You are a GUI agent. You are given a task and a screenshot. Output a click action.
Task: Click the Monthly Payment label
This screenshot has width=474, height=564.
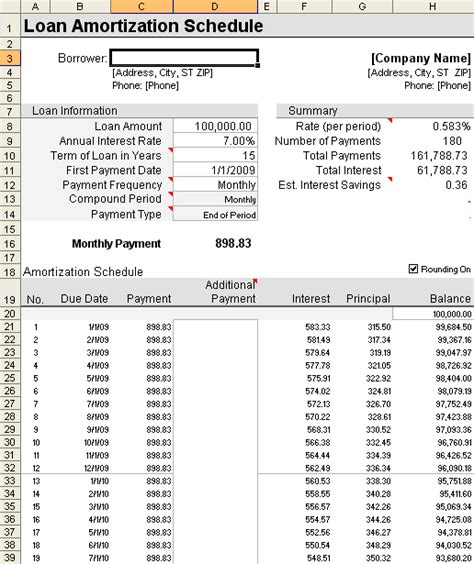point(116,244)
